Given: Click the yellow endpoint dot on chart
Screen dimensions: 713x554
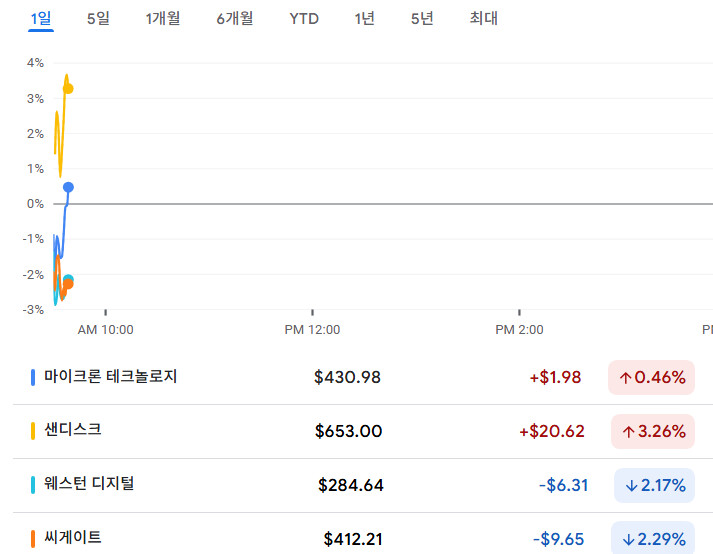Looking at the screenshot, I should [x=68, y=88].
